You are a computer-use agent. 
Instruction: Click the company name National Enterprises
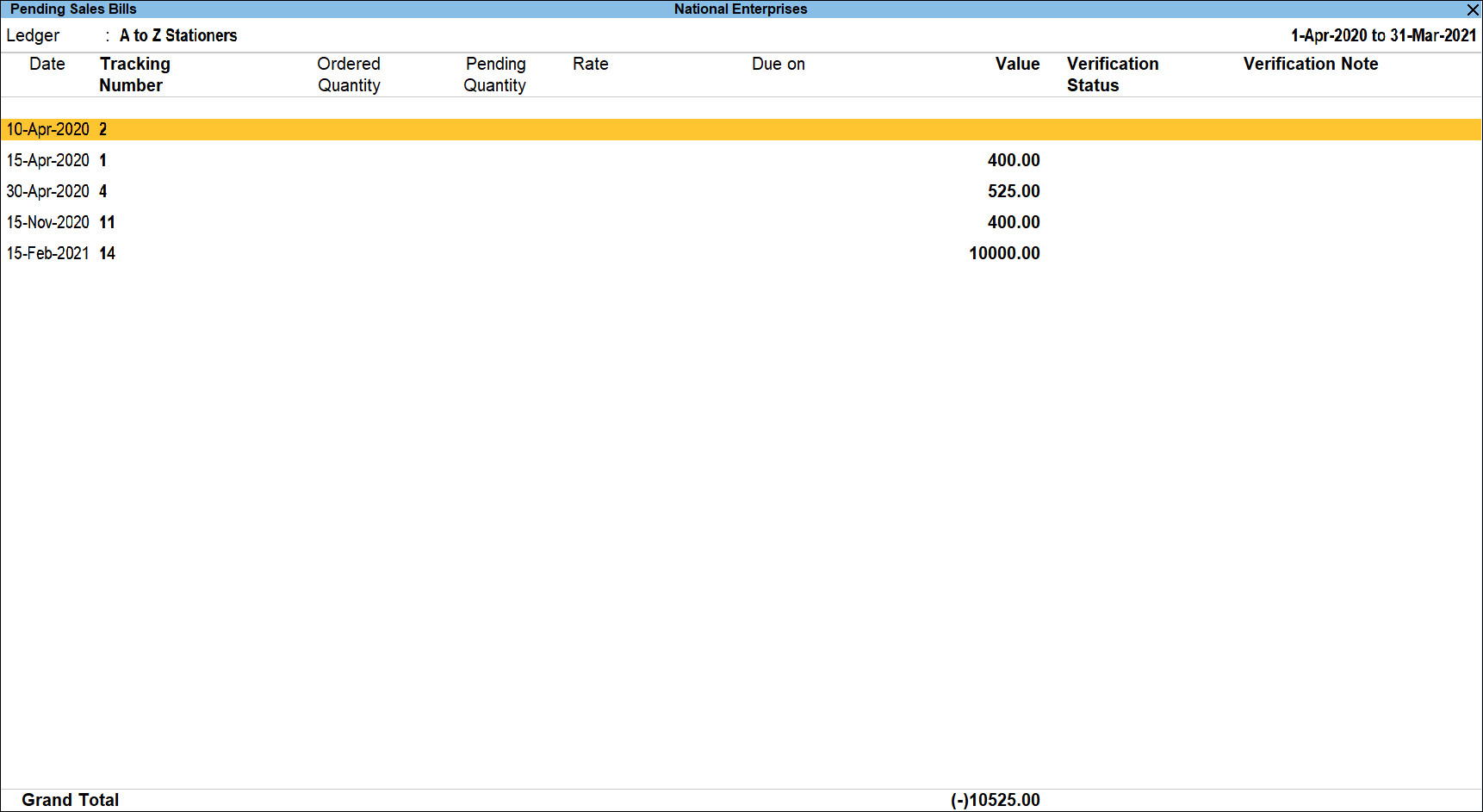(739, 9)
